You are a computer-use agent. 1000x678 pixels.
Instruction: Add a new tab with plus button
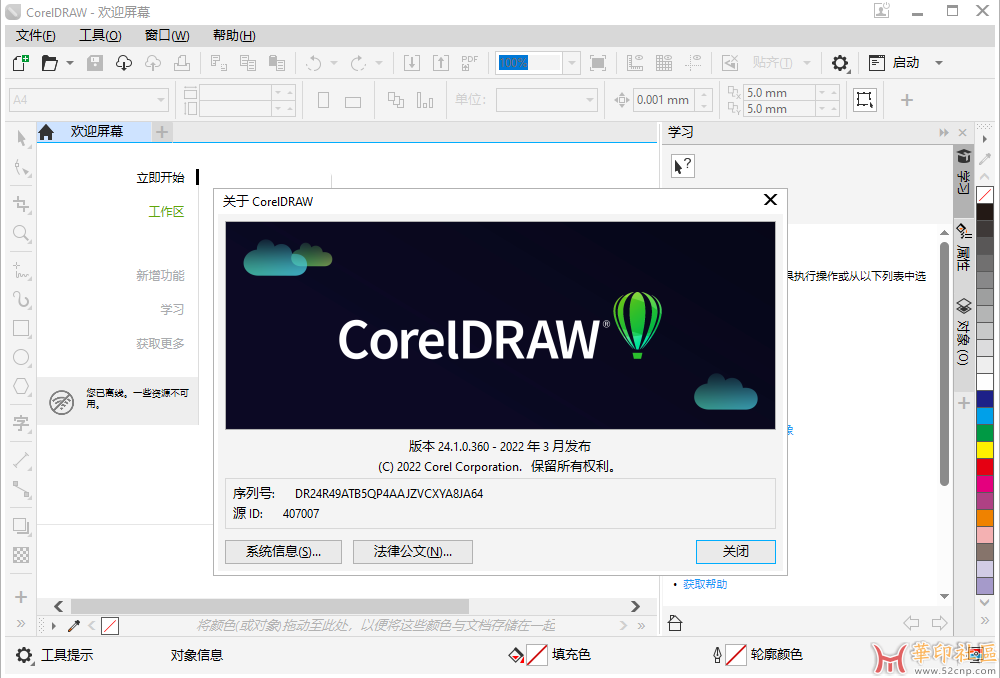[162, 132]
